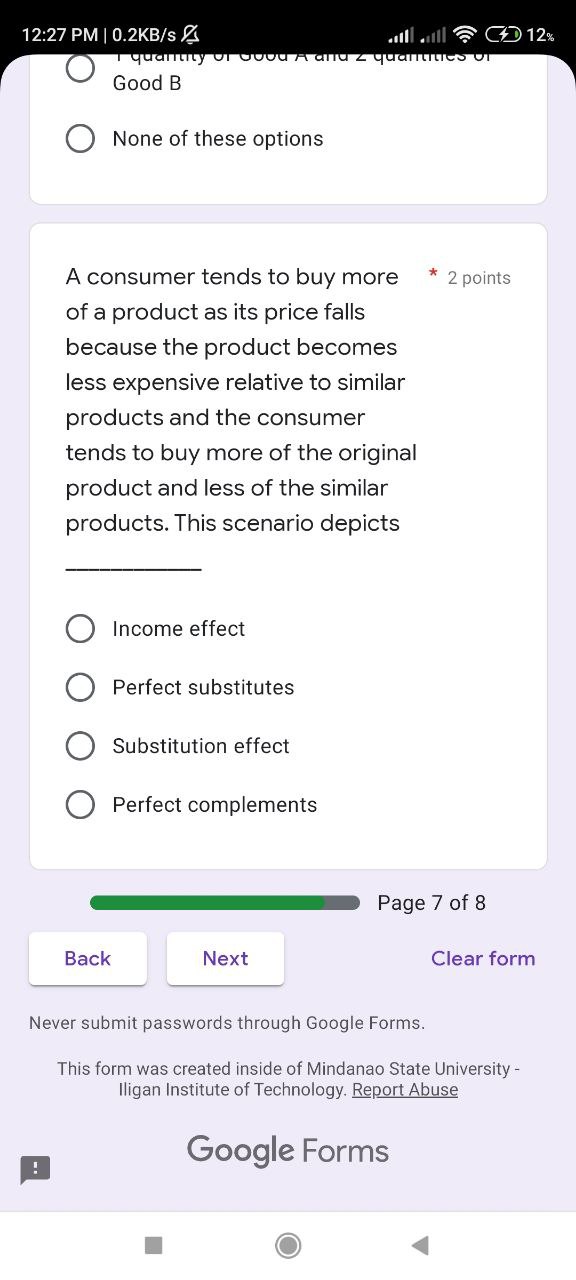Tap the Google Forms logo
The image size is (576, 1280).
coord(287,1150)
